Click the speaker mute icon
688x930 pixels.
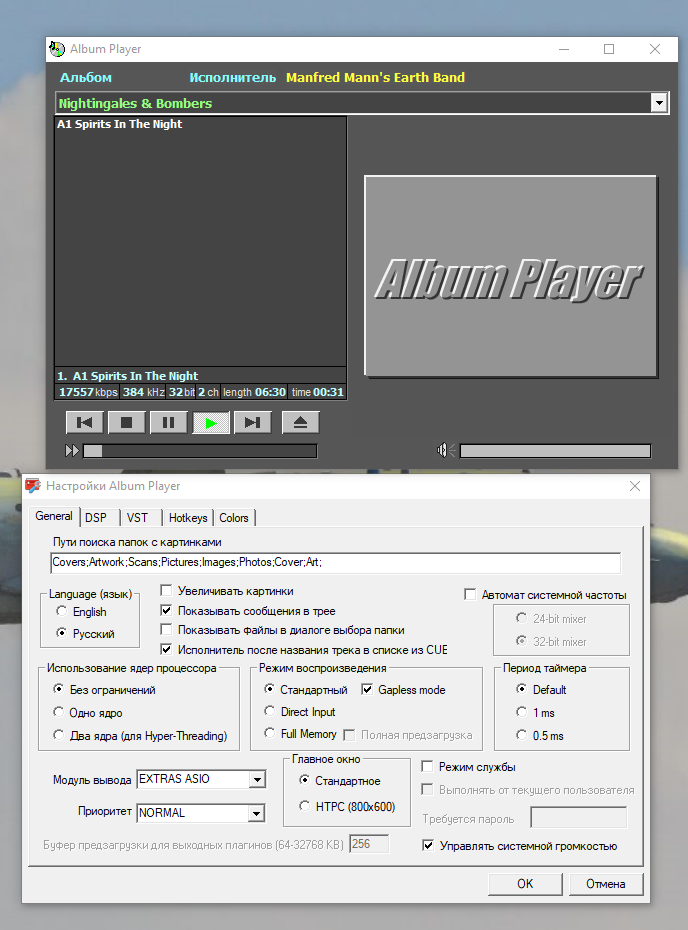point(445,451)
